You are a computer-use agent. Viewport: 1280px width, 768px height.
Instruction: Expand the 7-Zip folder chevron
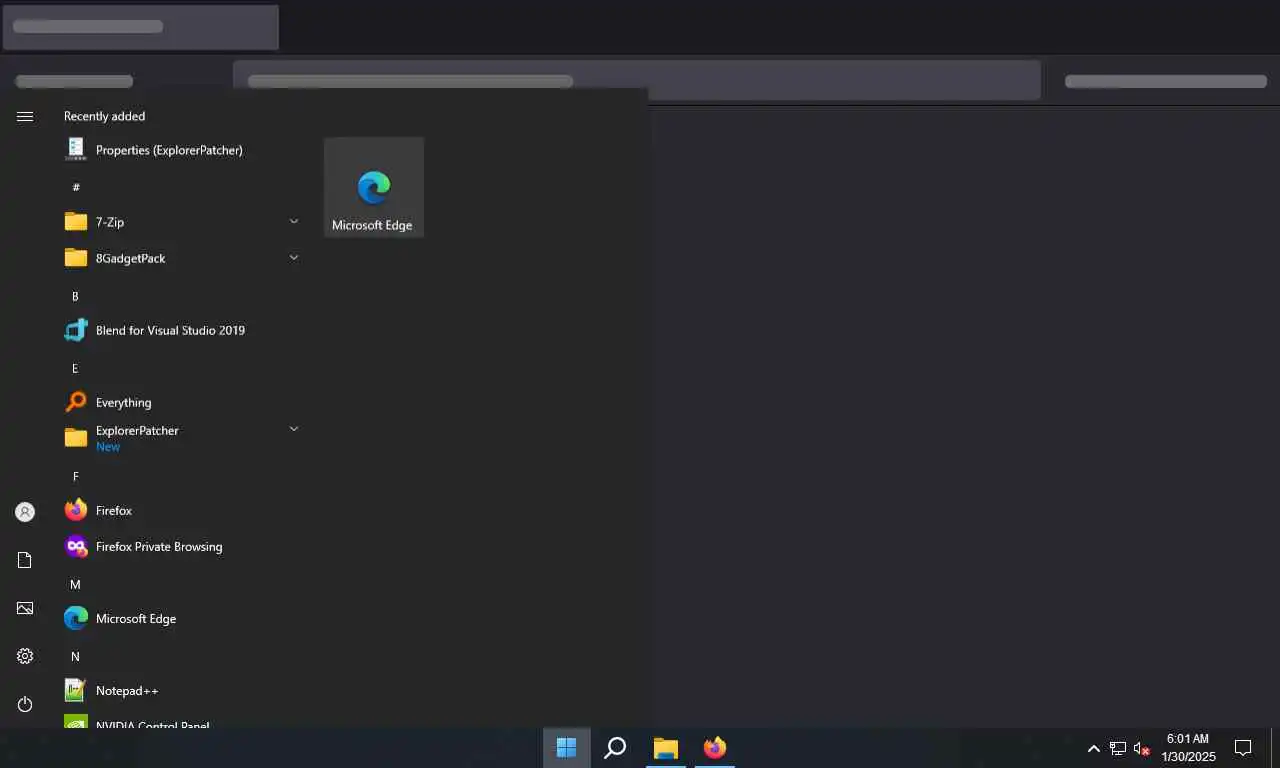[x=294, y=221]
